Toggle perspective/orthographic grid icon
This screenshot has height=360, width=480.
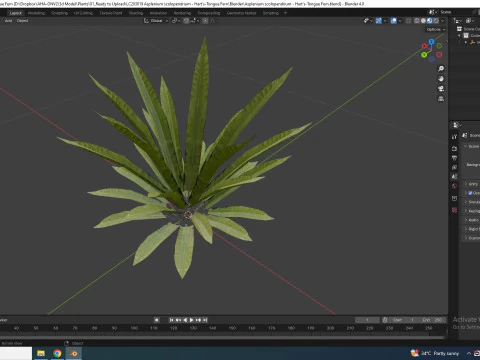coord(441,99)
